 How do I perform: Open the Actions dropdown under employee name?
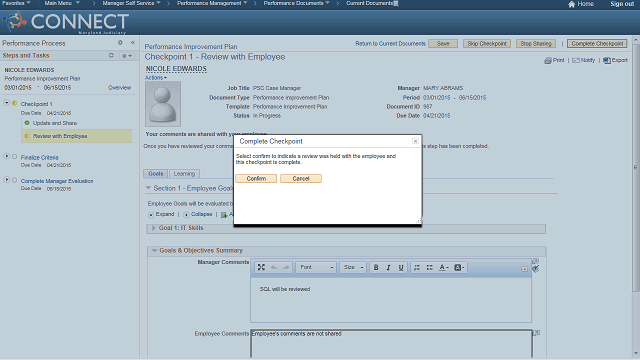156,78
